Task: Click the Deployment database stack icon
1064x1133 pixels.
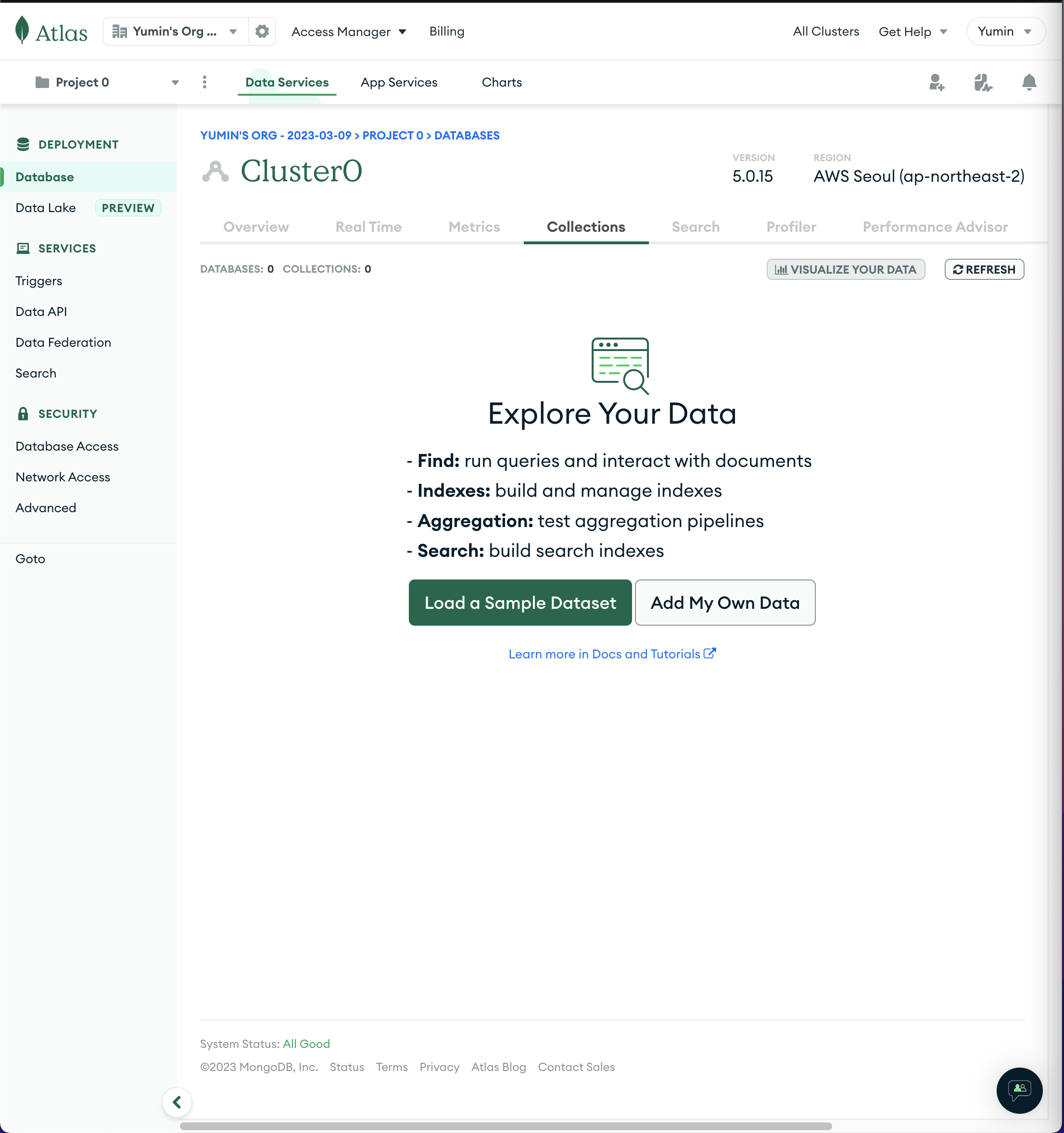Action: click(23, 145)
